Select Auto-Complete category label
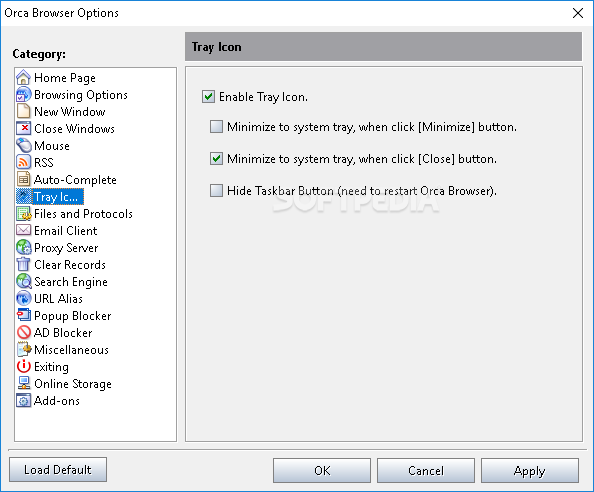Image resolution: width=594 pixels, height=492 pixels. point(75,180)
